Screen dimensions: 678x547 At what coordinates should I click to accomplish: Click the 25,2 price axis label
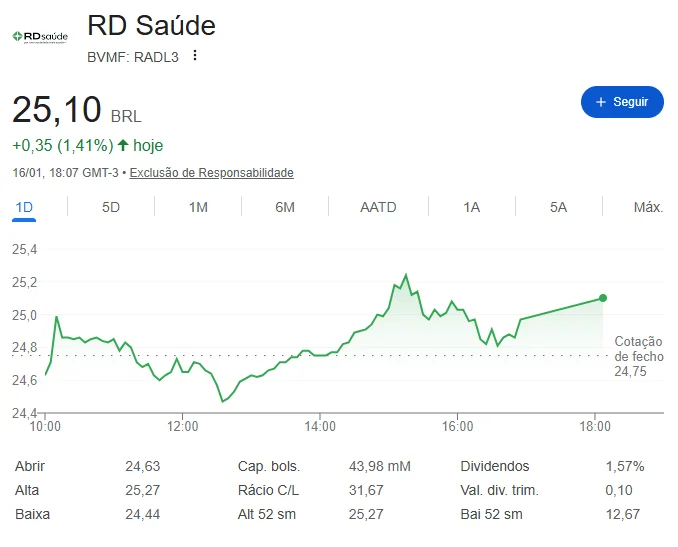coord(25,282)
